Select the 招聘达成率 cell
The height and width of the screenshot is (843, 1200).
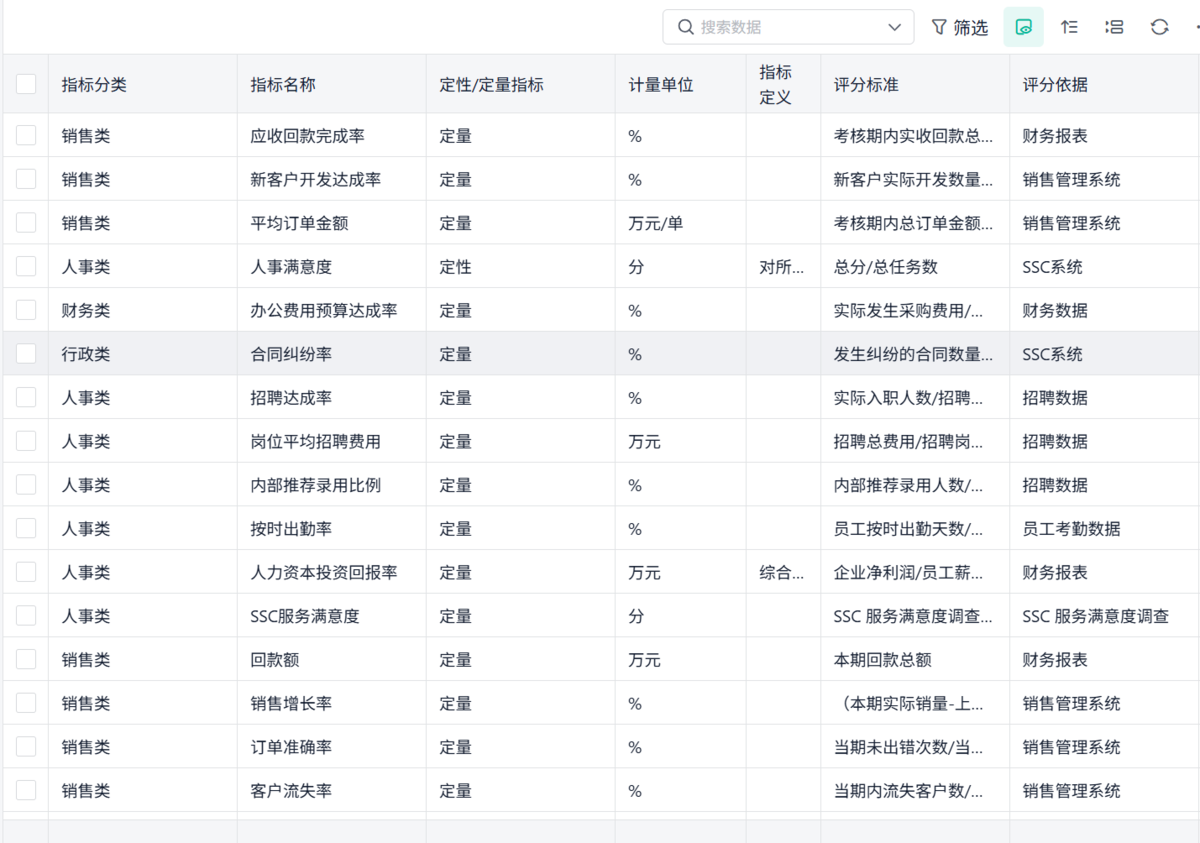tap(332, 397)
